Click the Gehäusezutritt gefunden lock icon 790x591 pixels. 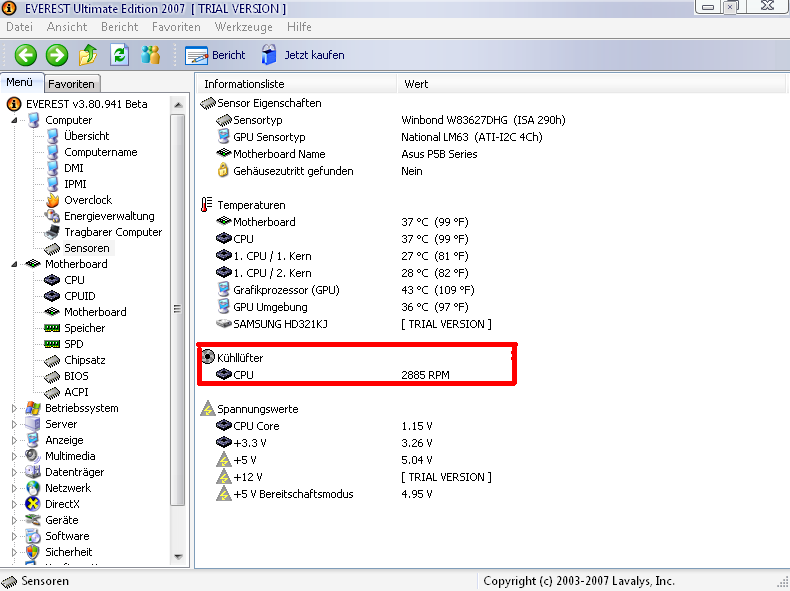[x=223, y=170]
